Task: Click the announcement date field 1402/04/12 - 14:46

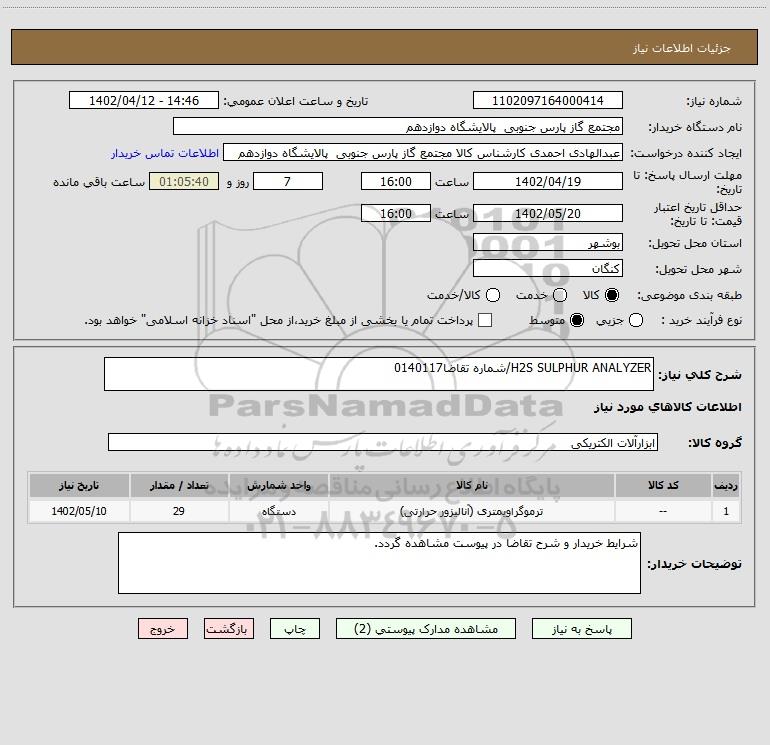Action: (144, 100)
